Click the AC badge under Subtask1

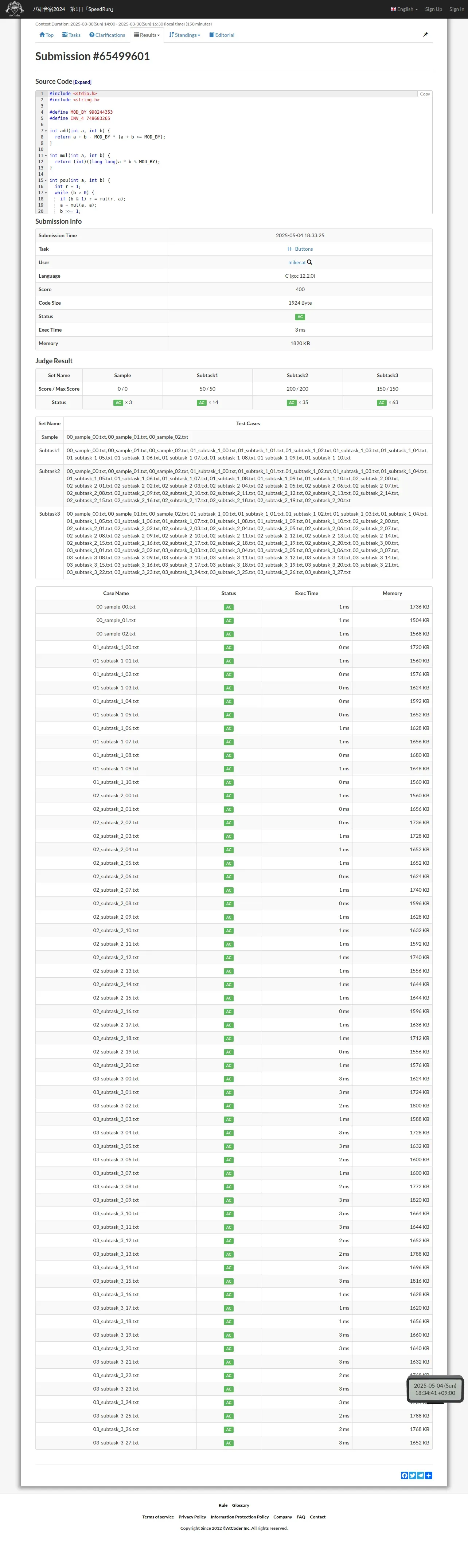coord(202,402)
